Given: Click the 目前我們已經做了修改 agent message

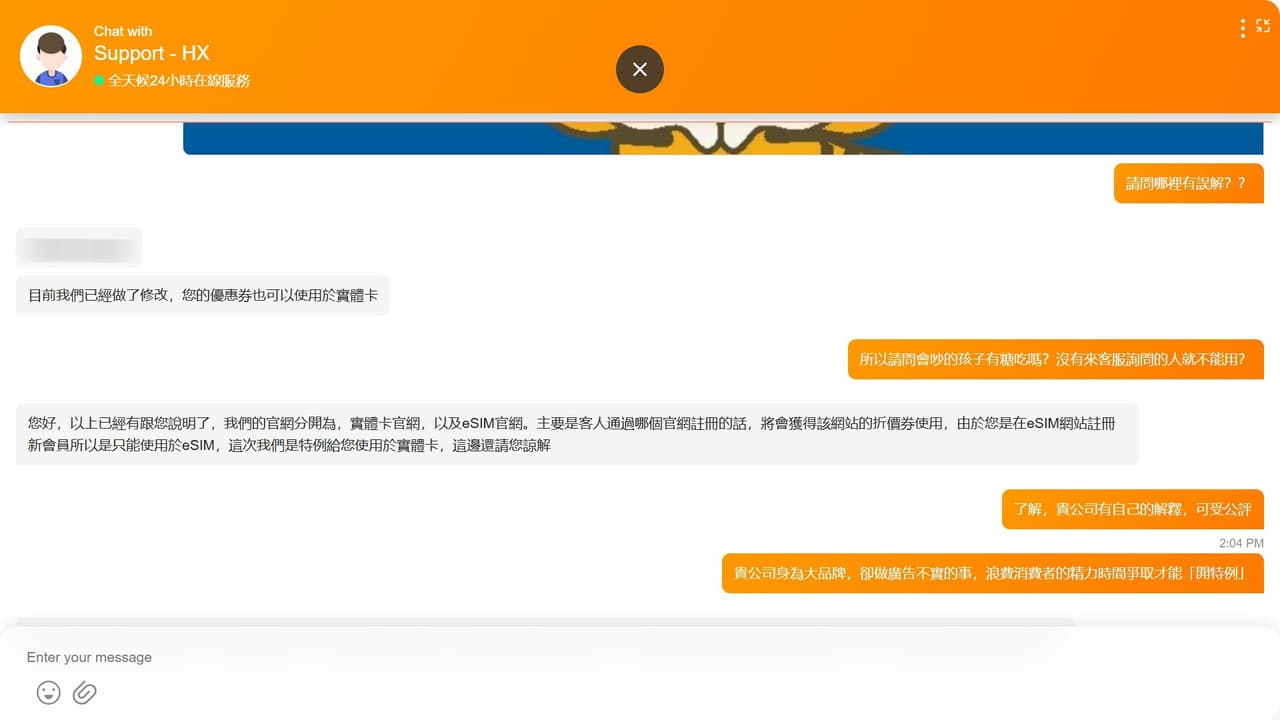Looking at the screenshot, I should (203, 296).
